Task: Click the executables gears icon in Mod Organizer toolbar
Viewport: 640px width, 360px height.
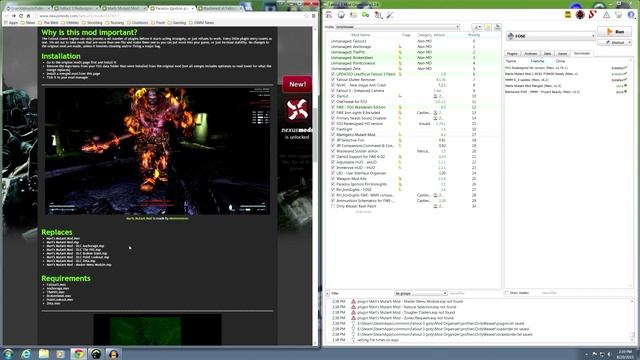Action: 366,15
